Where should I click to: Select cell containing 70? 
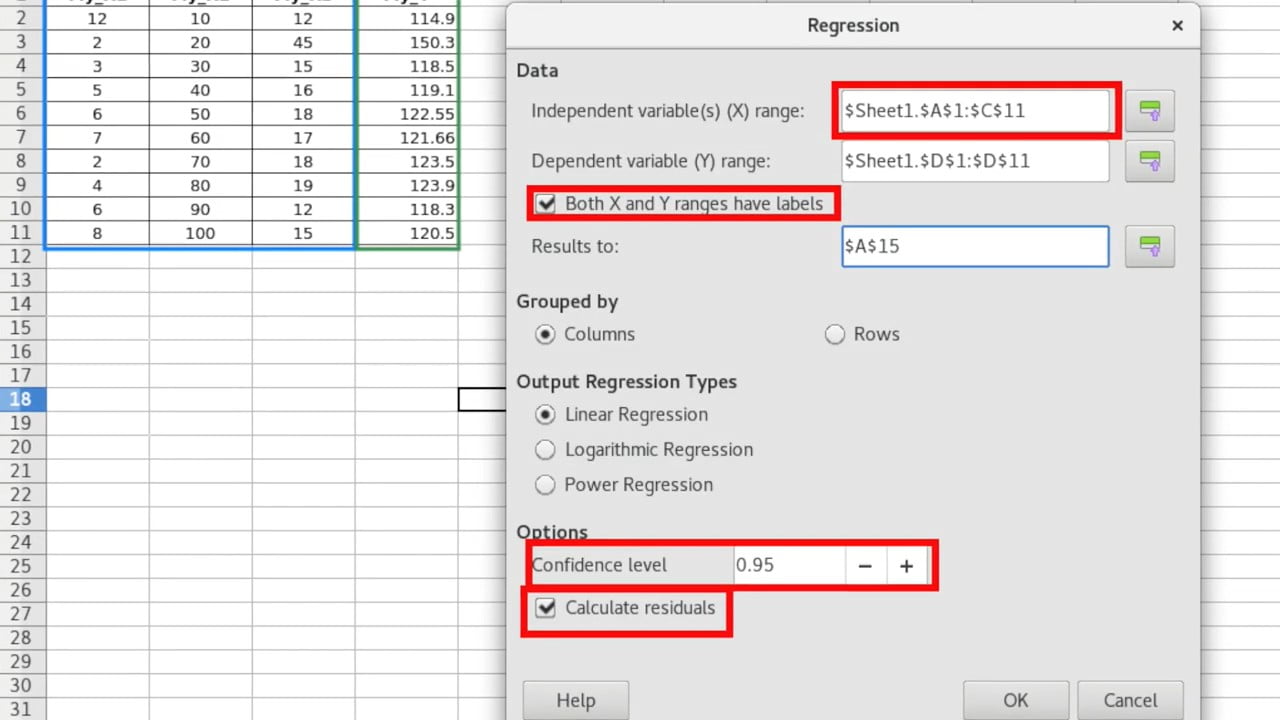point(201,162)
